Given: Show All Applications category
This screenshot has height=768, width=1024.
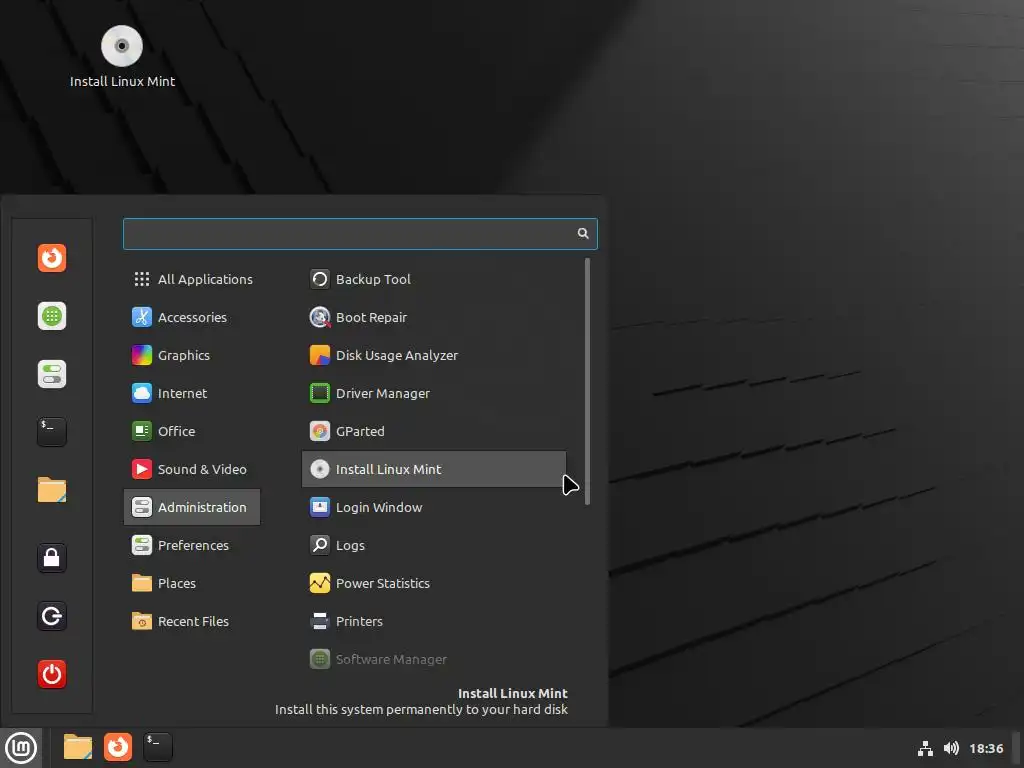Looking at the screenshot, I should (192, 280).
